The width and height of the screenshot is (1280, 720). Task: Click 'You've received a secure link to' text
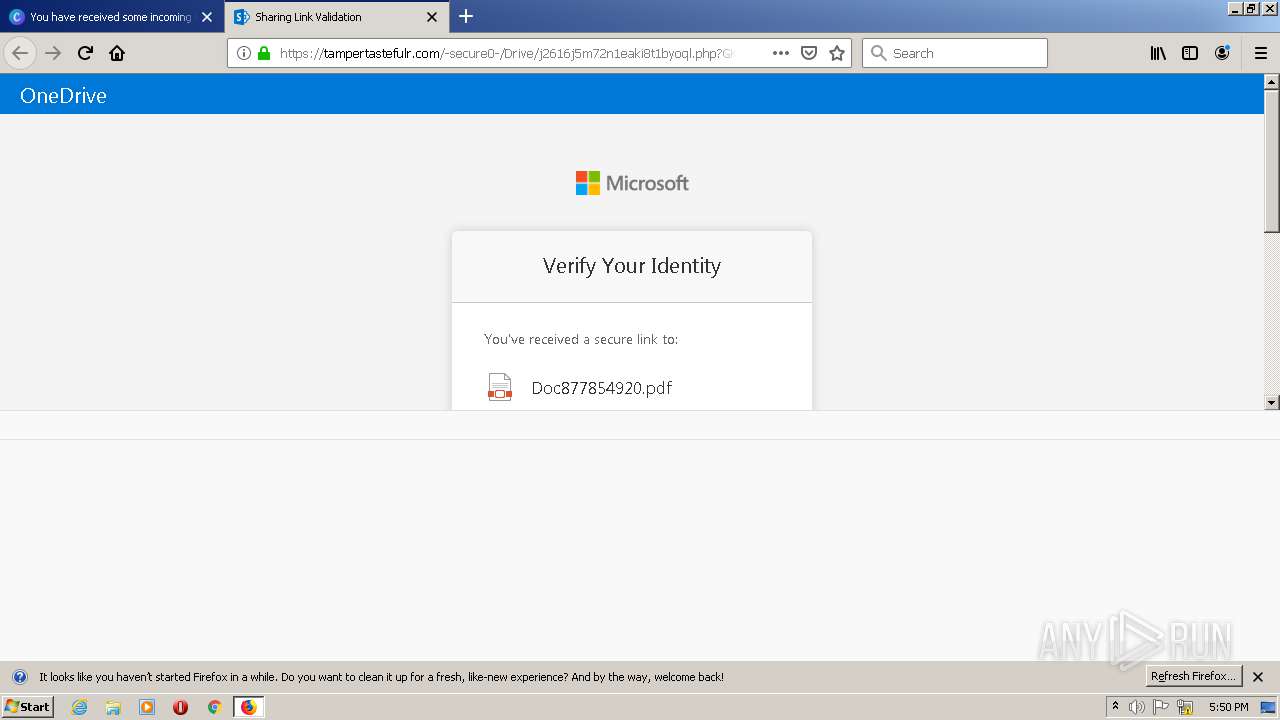point(581,339)
